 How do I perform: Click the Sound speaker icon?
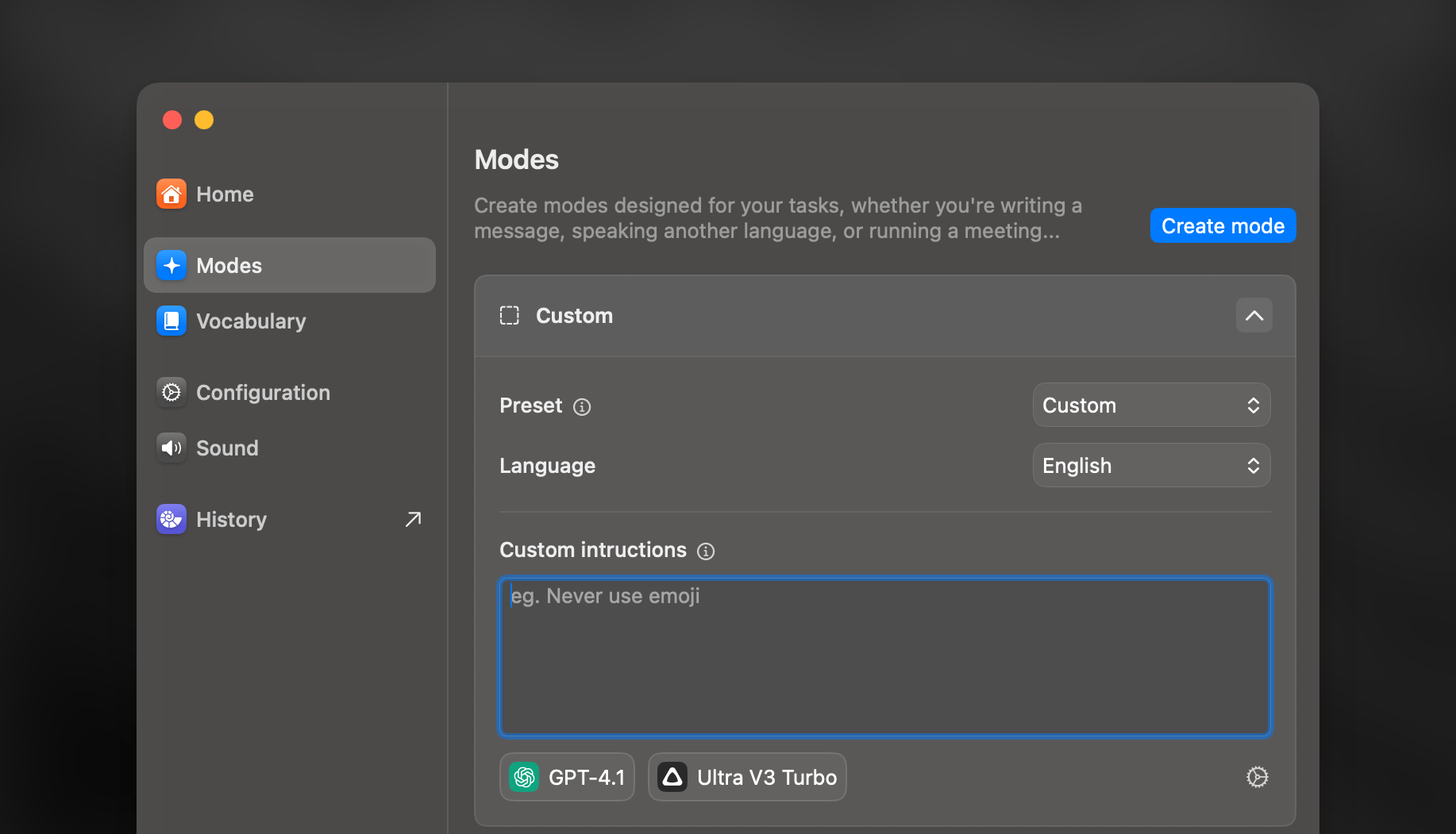click(x=171, y=448)
